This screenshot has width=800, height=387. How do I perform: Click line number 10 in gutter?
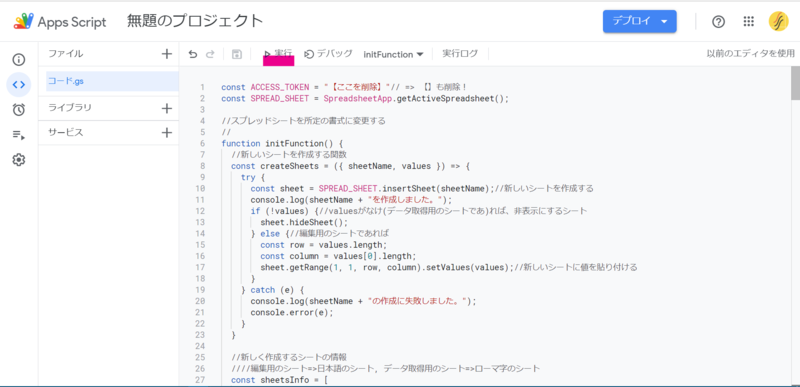coord(201,188)
